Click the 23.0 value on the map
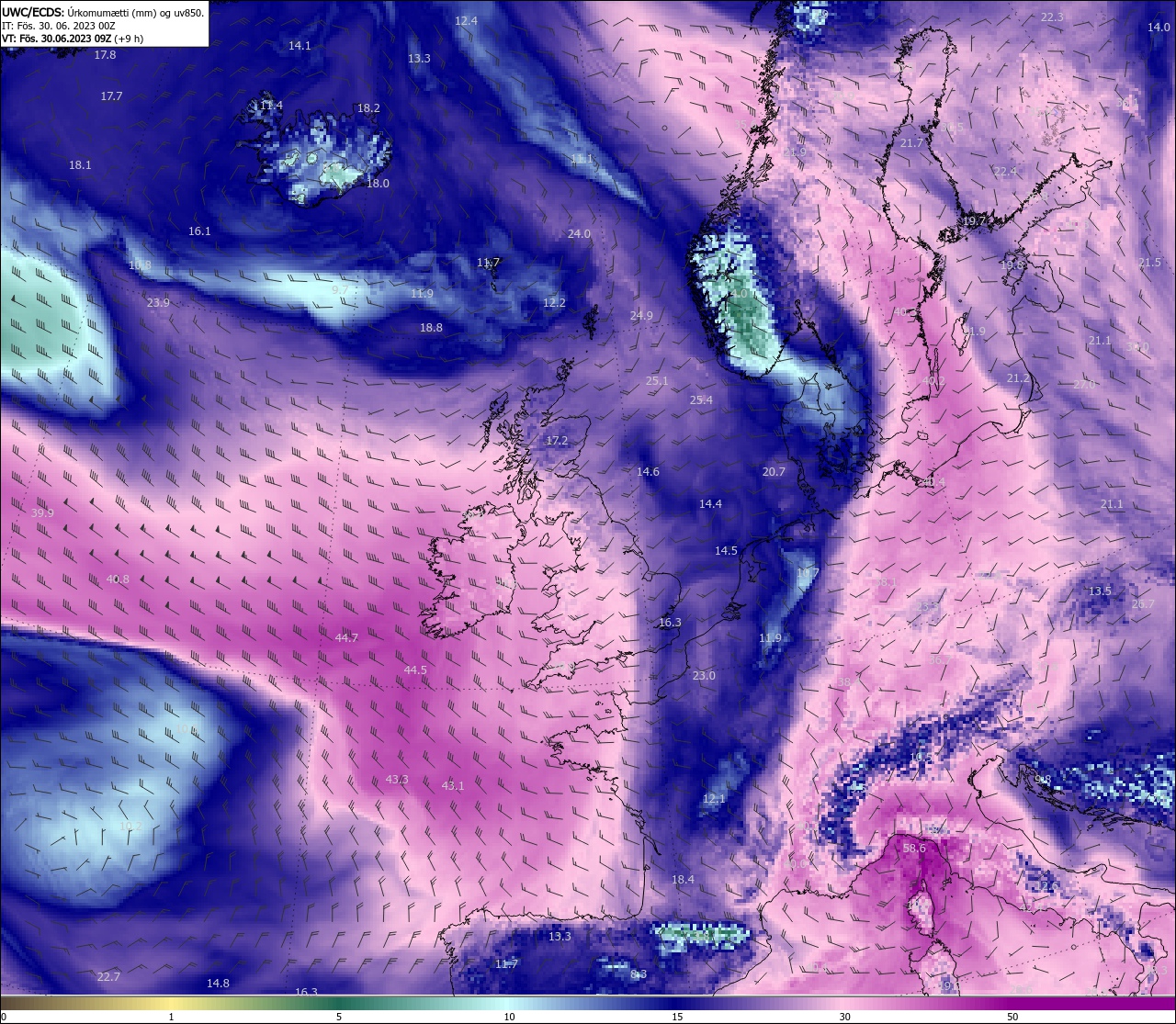1176x1024 pixels. point(704,676)
